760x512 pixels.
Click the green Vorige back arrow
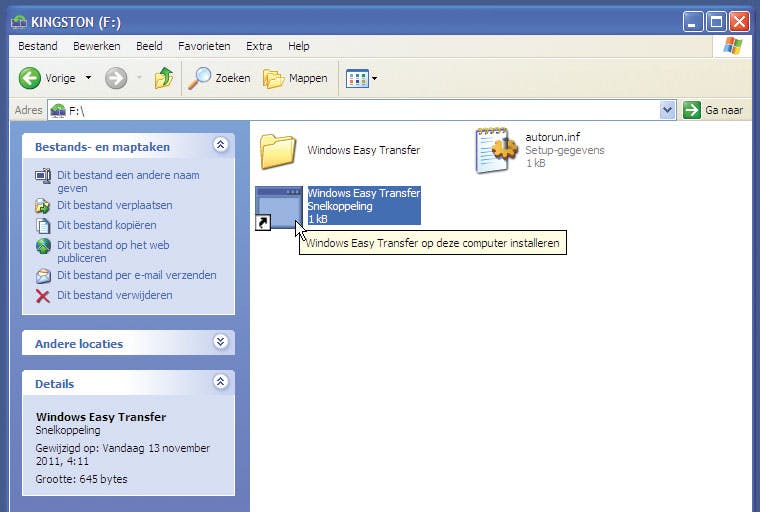(30, 78)
